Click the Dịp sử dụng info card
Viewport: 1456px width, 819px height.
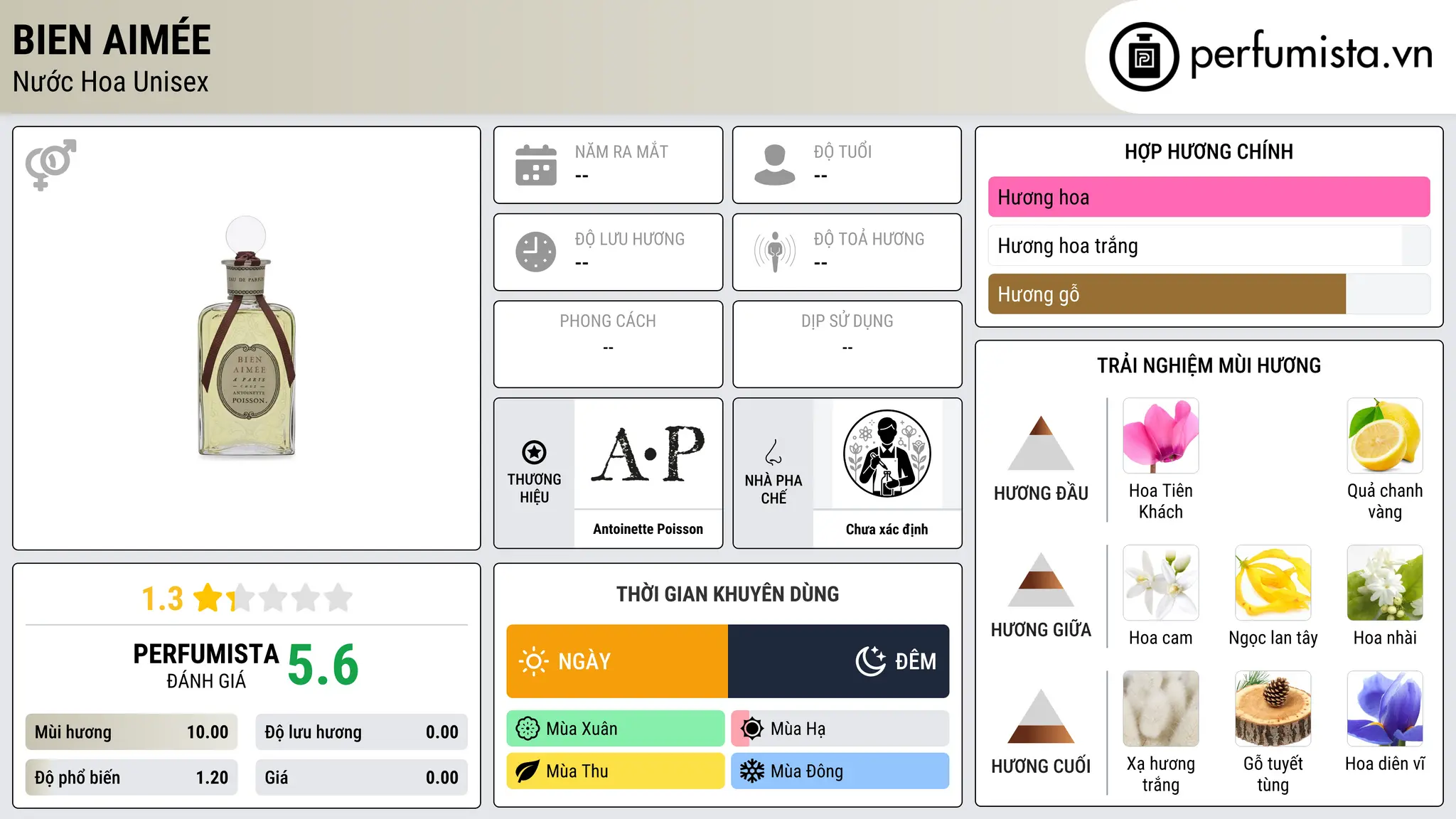pyautogui.click(x=847, y=344)
